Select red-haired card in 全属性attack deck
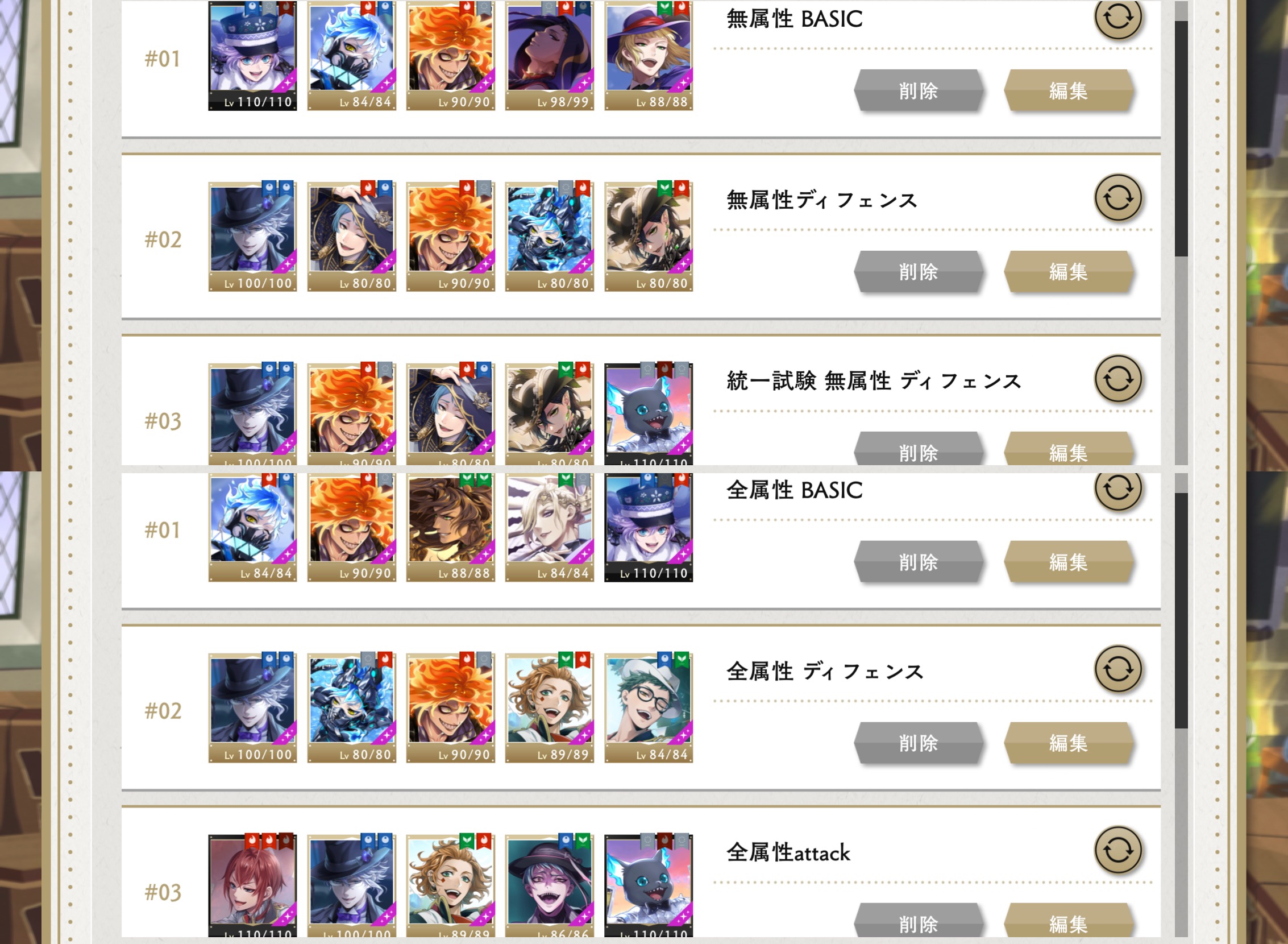Image resolution: width=1288 pixels, height=944 pixels. tap(252, 885)
